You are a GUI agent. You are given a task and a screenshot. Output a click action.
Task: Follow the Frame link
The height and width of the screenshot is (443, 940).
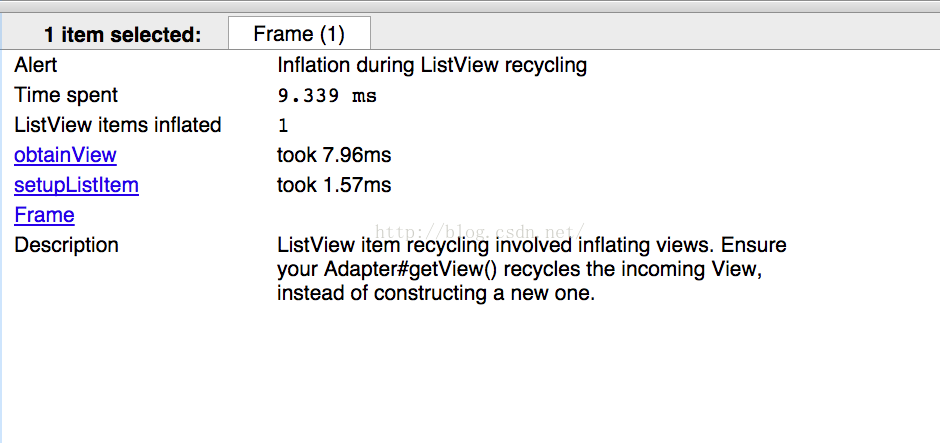point(44,215)
